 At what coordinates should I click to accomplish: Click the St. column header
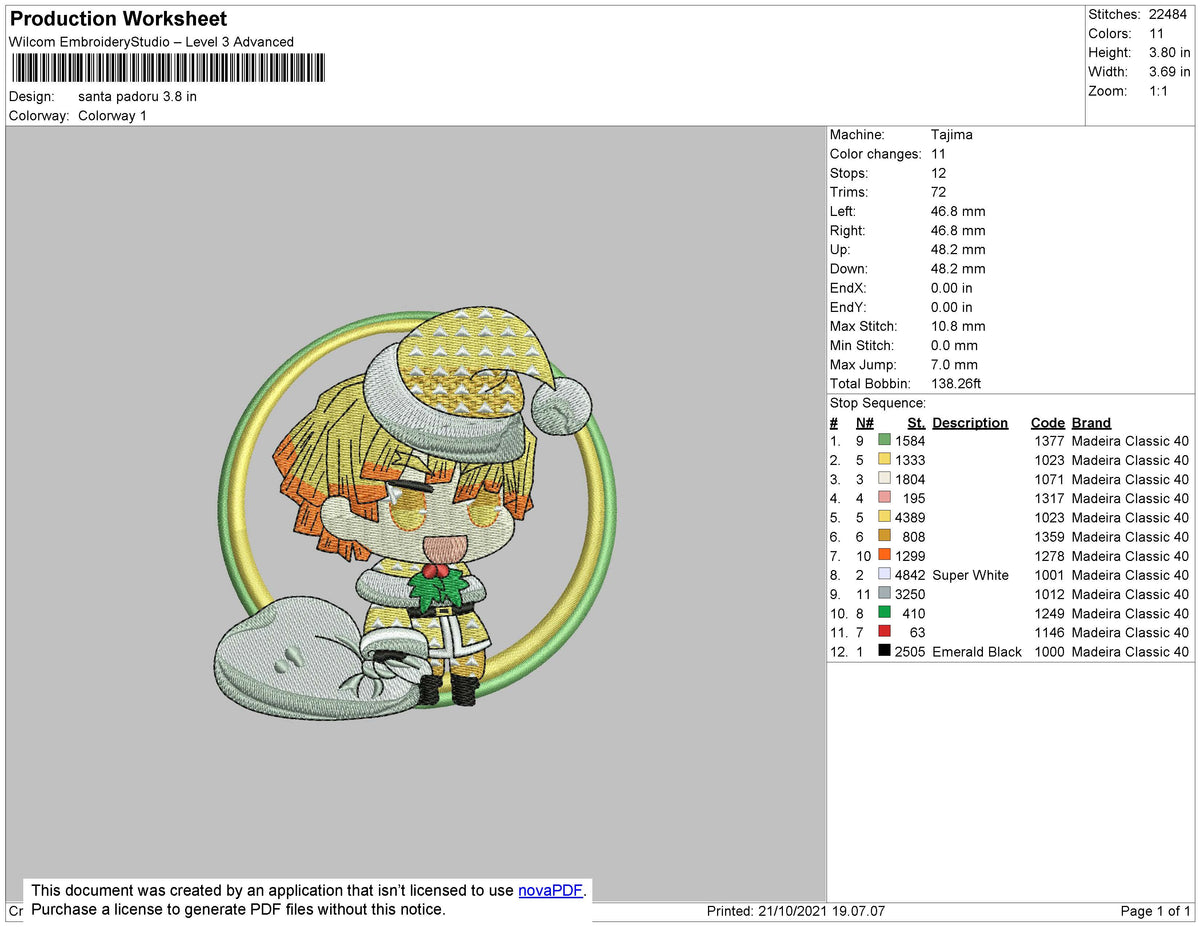tap(915, 422)
